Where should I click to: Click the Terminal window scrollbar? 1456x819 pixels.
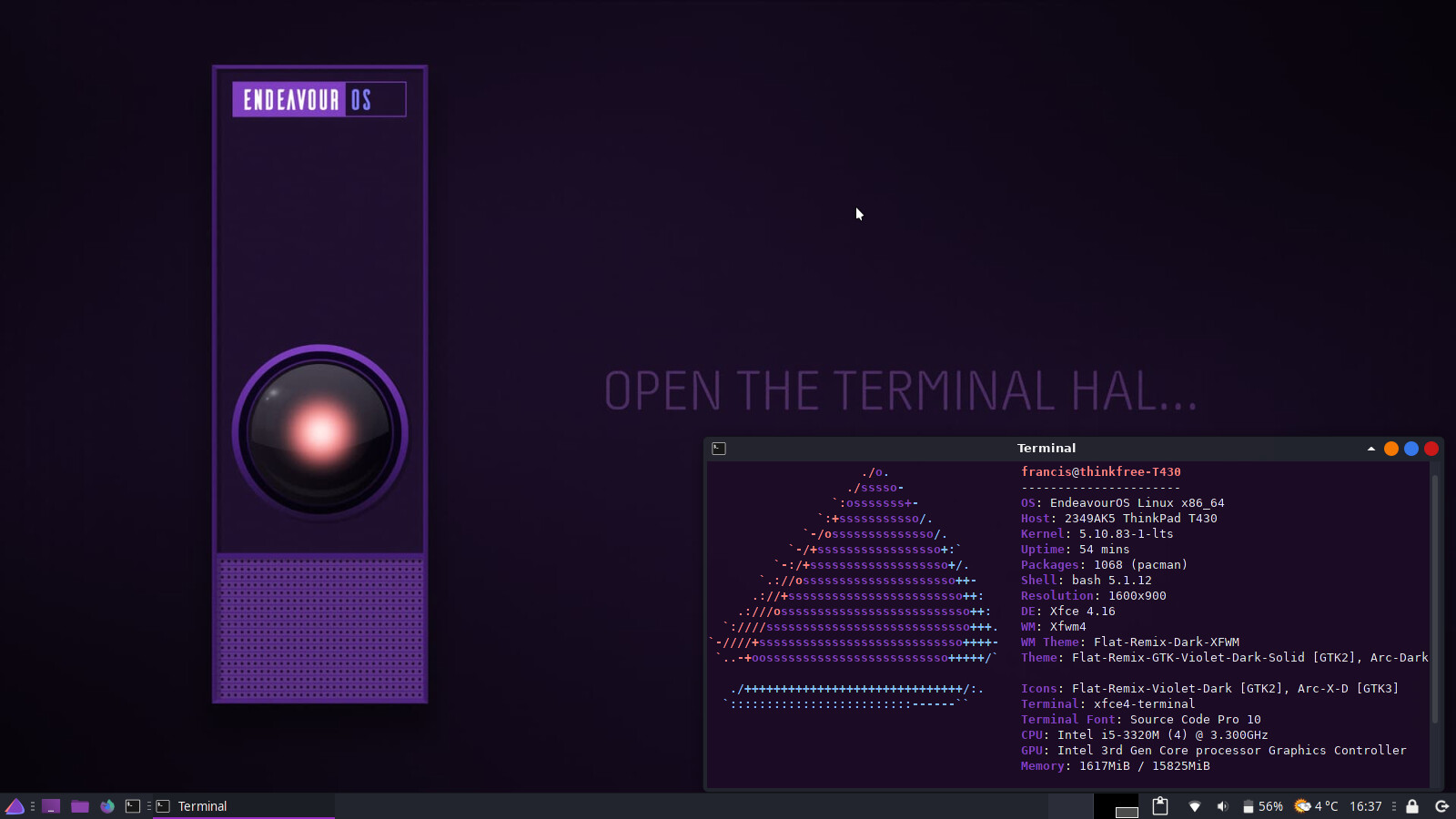coord(1435,599)
